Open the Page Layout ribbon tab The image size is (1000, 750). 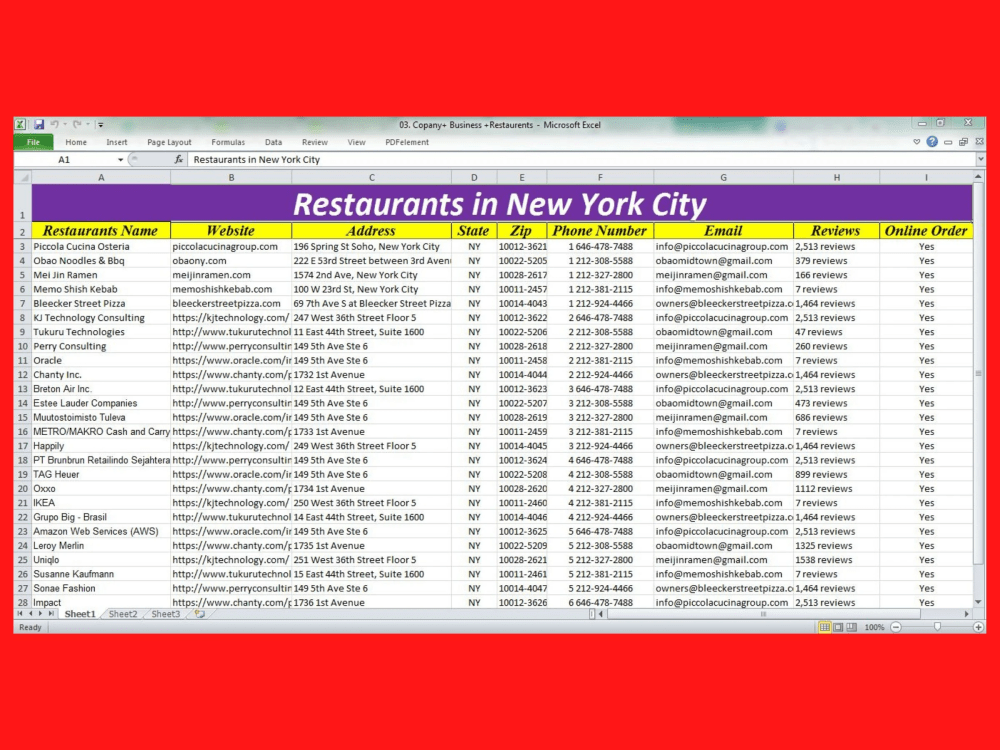pos(169,142)
